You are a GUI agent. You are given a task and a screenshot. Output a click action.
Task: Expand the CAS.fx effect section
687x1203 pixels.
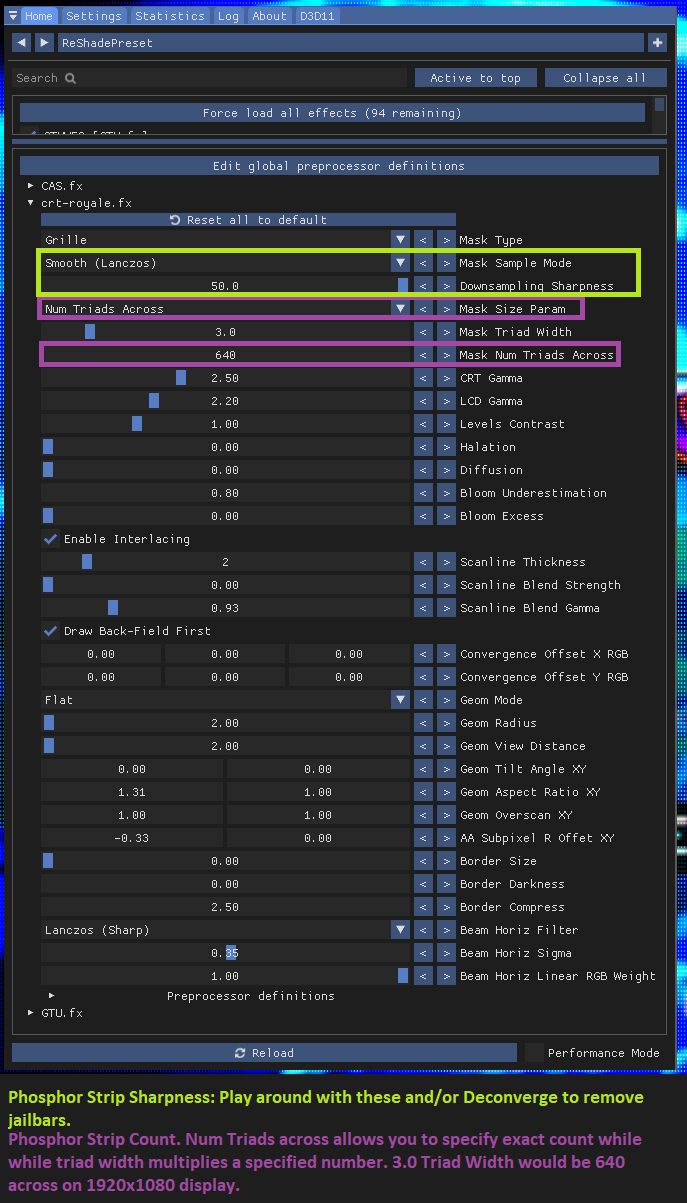[x=31, y=186]
